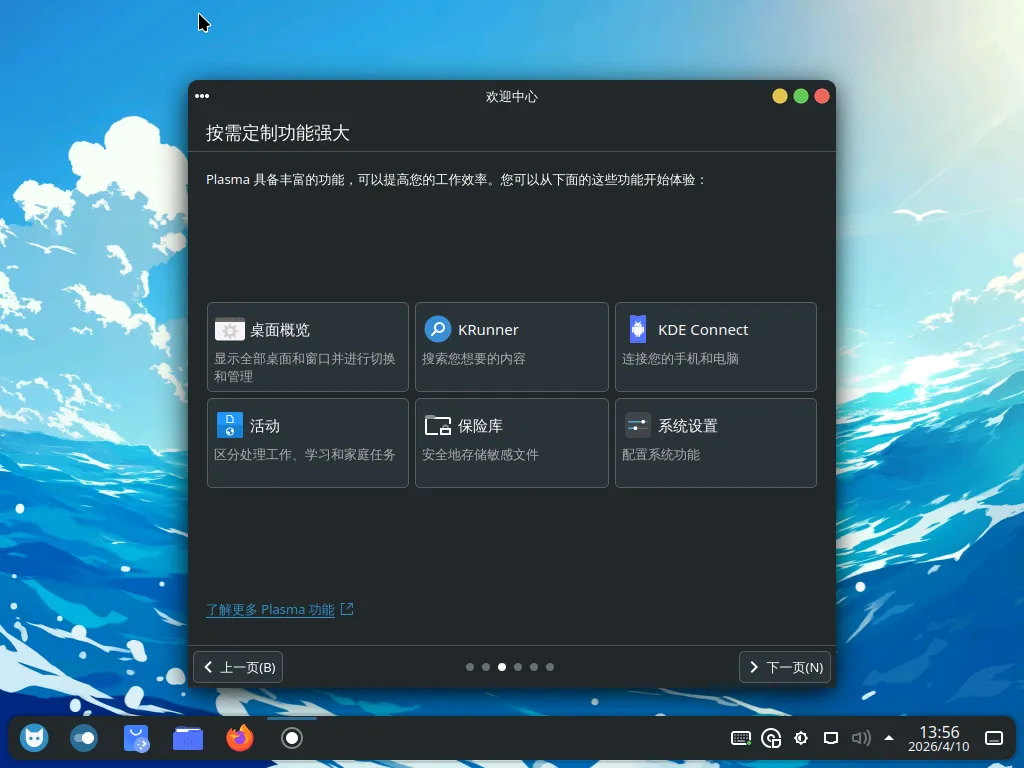The height and width of the screenshot is (768, 1024).
Task: Open the brightness tray icon
Action: (801, 739)
